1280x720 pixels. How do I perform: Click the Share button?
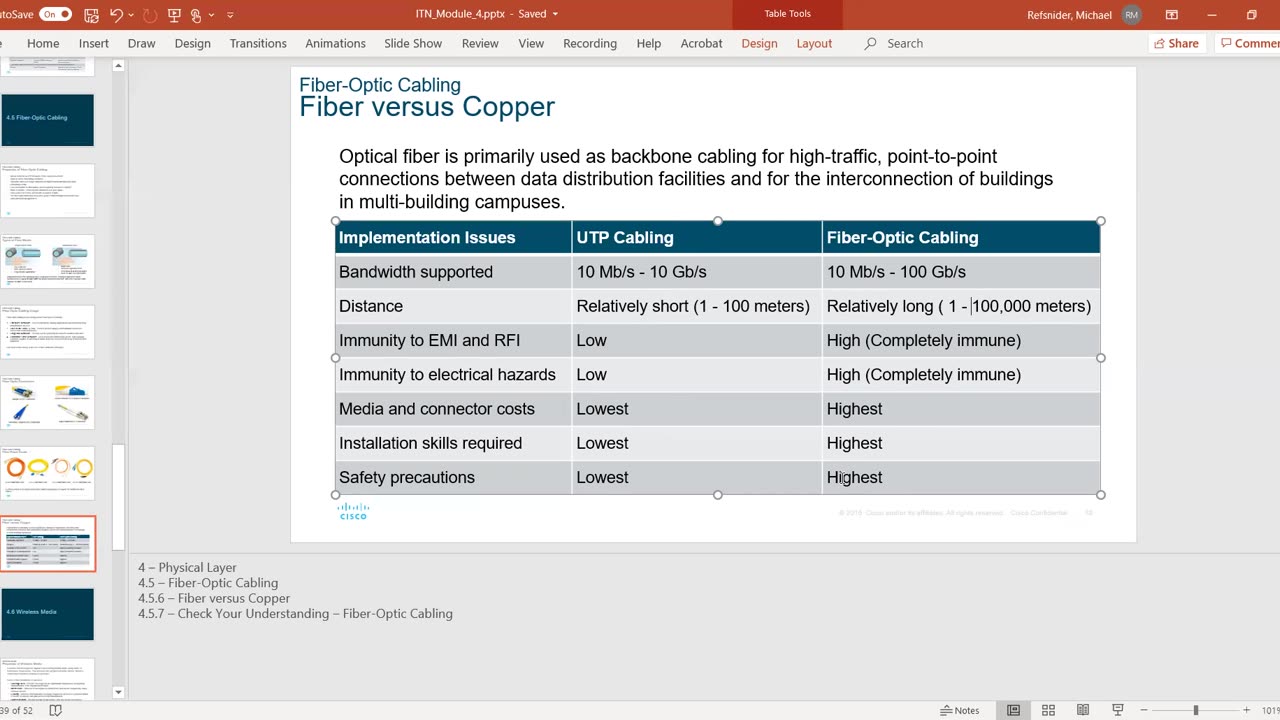coord(1175,43)
